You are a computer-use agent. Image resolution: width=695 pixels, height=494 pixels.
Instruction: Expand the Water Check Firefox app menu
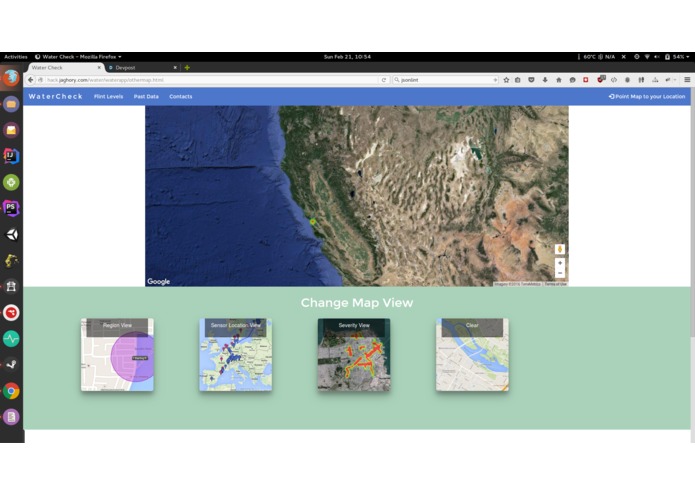78,57
